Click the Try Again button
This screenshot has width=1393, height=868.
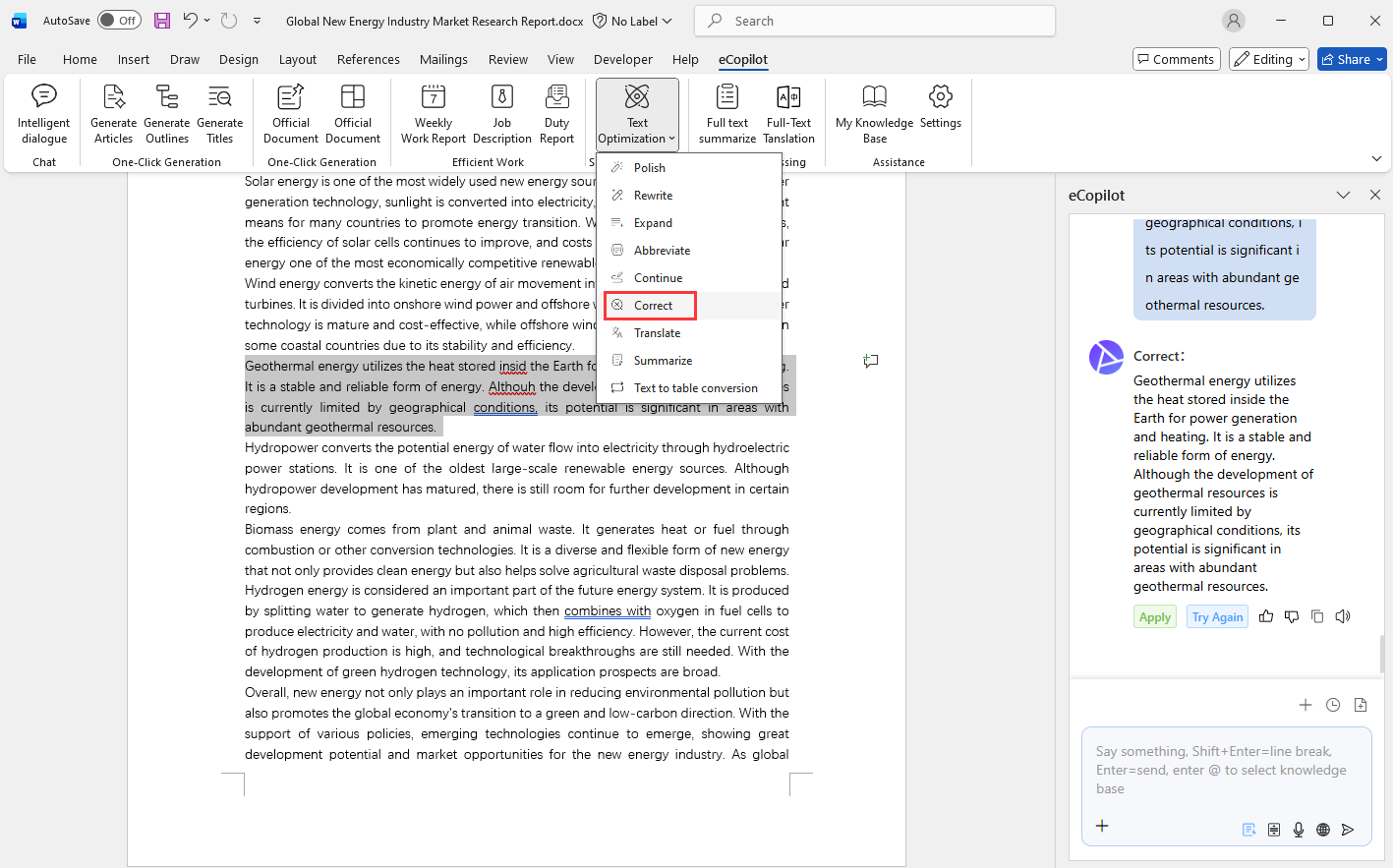[1217, 617]
